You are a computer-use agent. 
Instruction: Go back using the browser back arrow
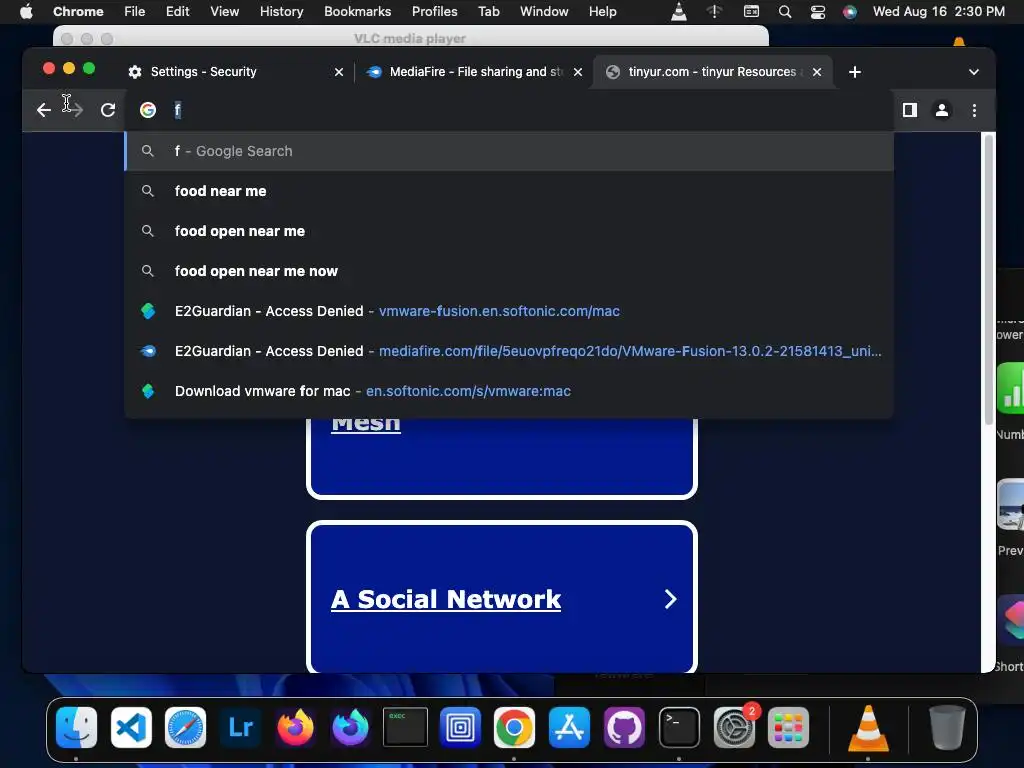44,110
